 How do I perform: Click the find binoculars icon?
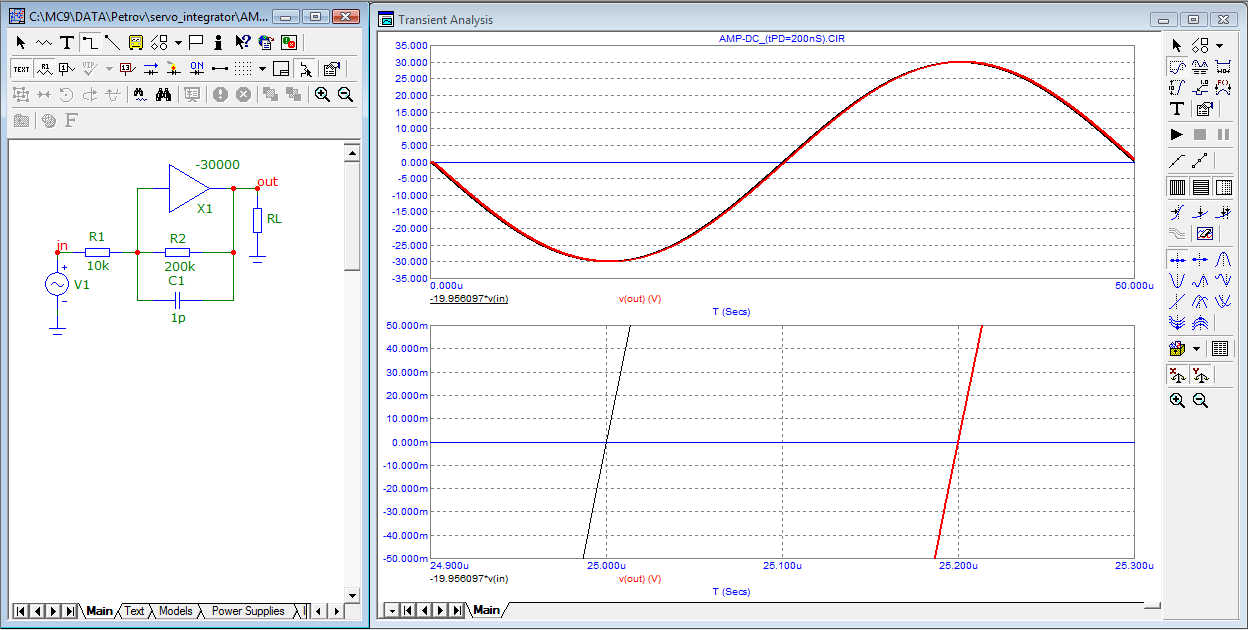click(165, 94)
